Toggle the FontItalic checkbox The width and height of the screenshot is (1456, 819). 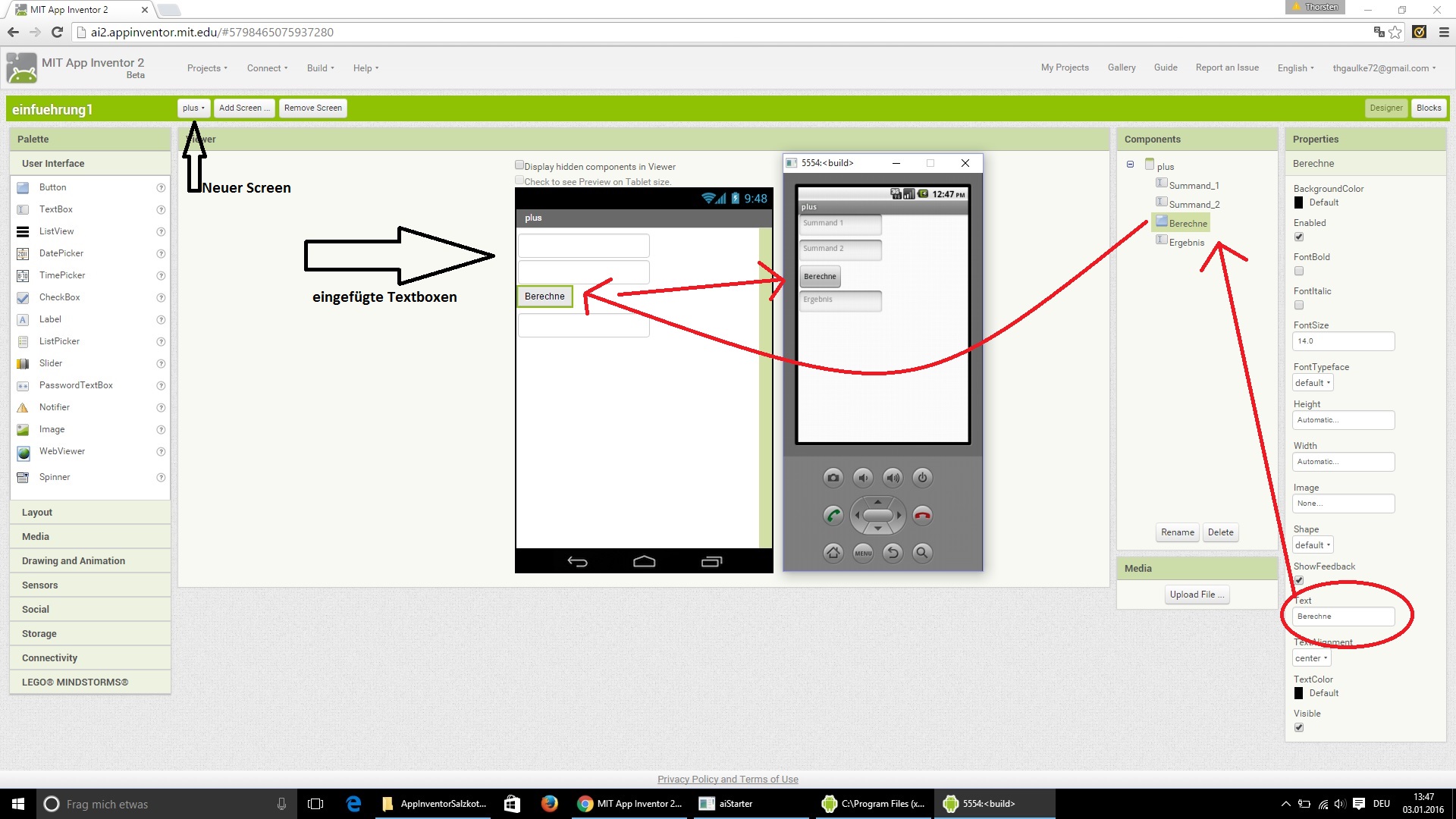(1299, 305)
